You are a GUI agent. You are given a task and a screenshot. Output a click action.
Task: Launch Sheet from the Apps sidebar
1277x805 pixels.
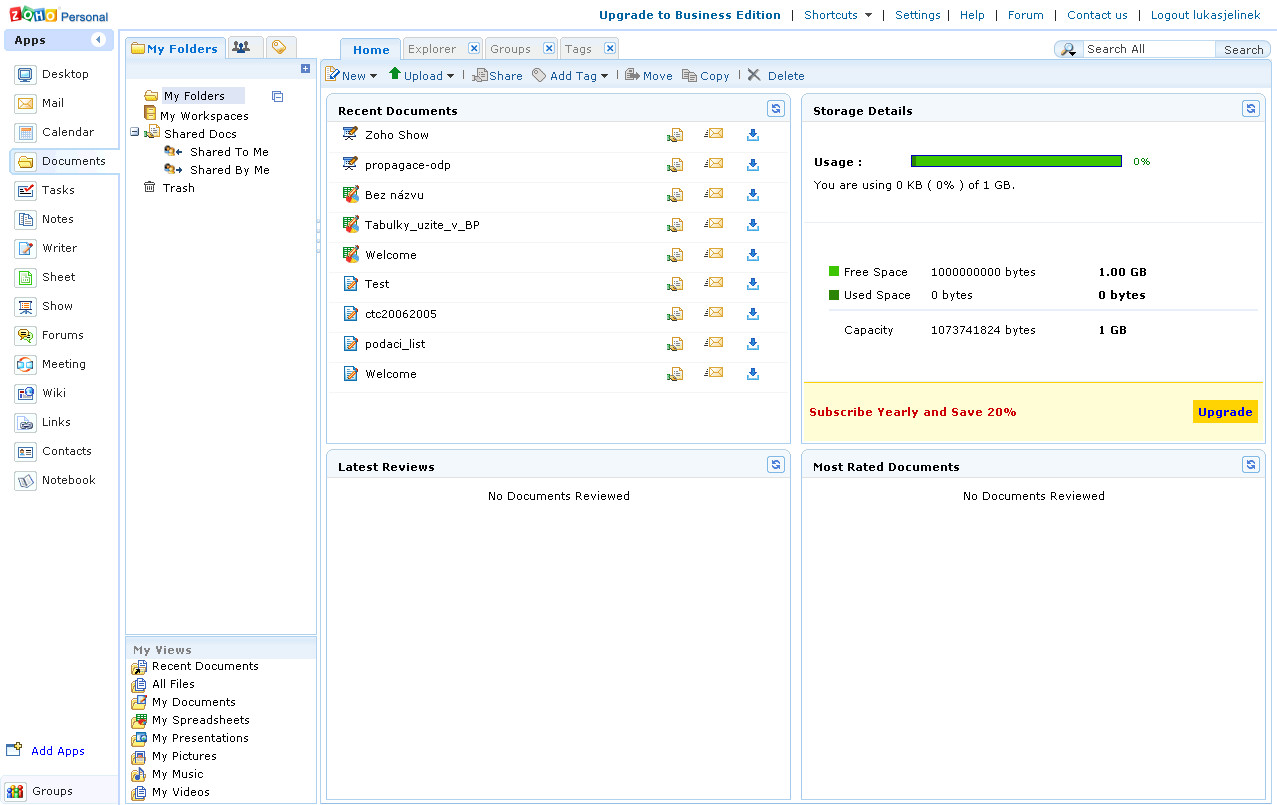click(46, 277)
